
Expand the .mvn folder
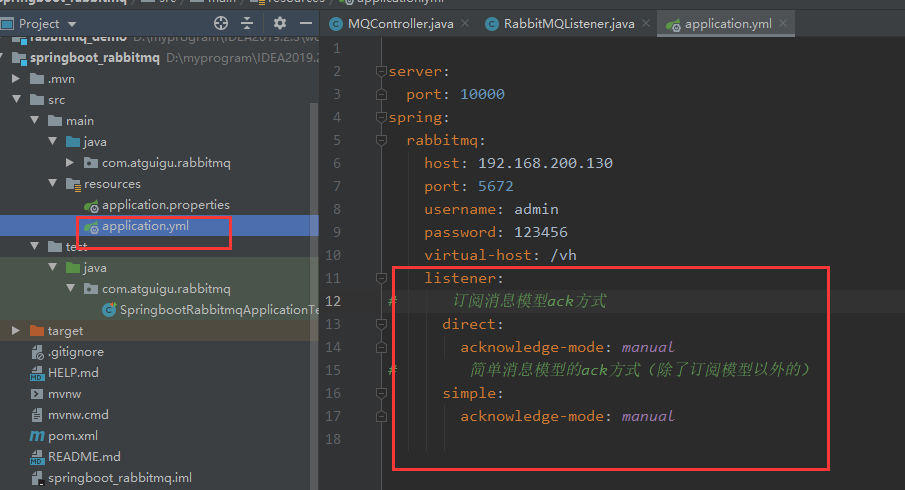16,78
